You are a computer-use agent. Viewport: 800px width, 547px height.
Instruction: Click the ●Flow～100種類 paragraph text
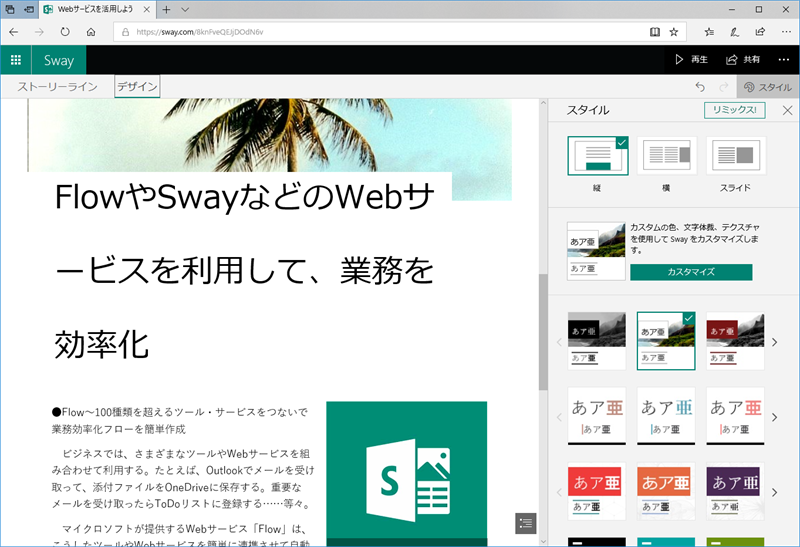(180, 420)
